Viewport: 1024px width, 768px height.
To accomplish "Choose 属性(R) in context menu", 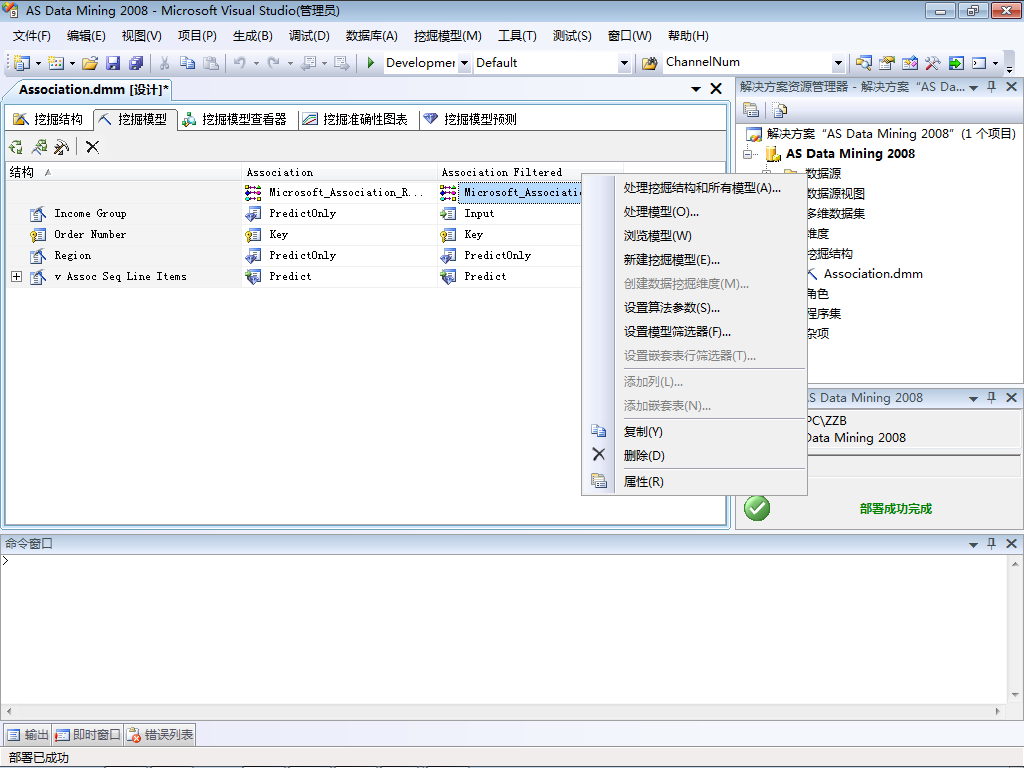I will pos(643,482).
